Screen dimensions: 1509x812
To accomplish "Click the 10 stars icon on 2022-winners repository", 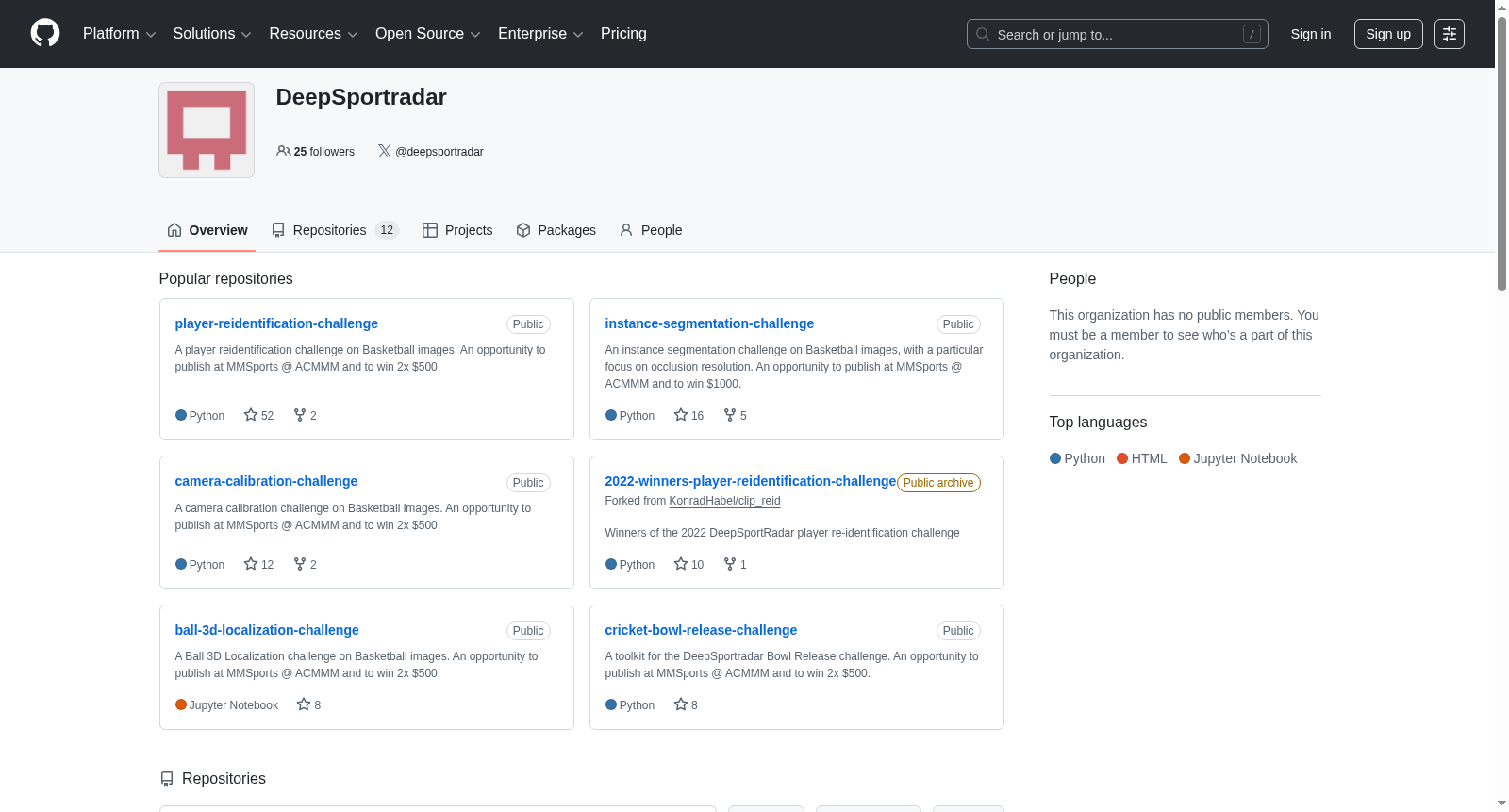I will pos(681,564).
